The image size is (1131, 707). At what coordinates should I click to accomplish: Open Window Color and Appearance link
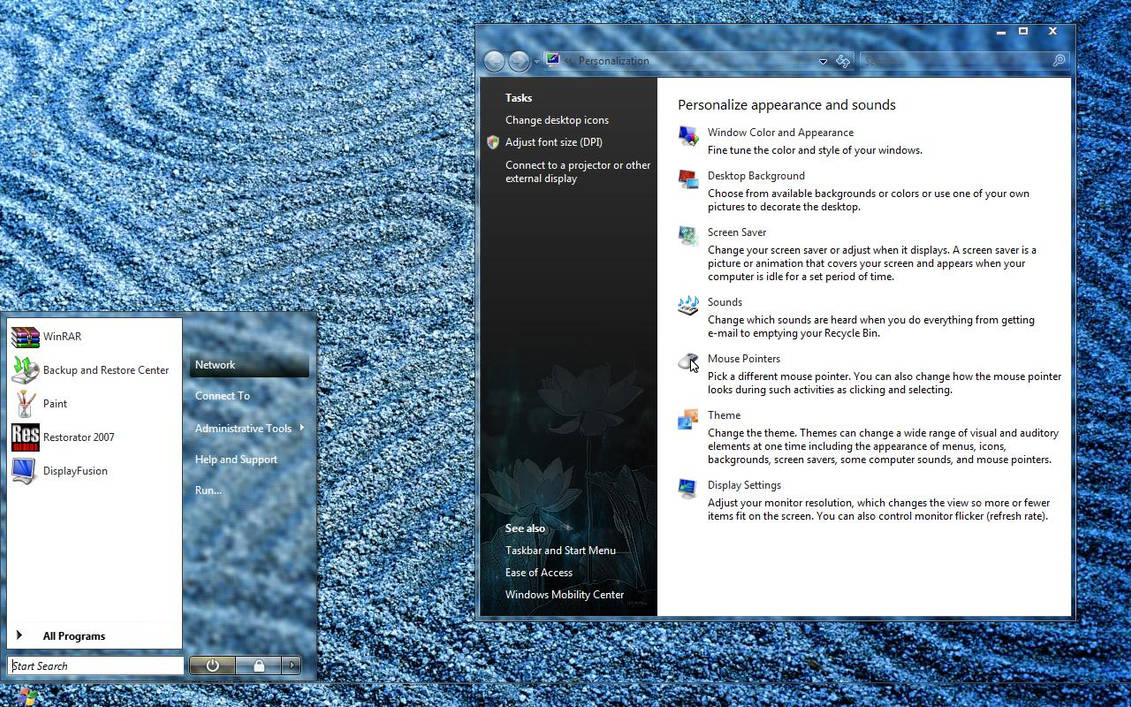coord(780,133)
